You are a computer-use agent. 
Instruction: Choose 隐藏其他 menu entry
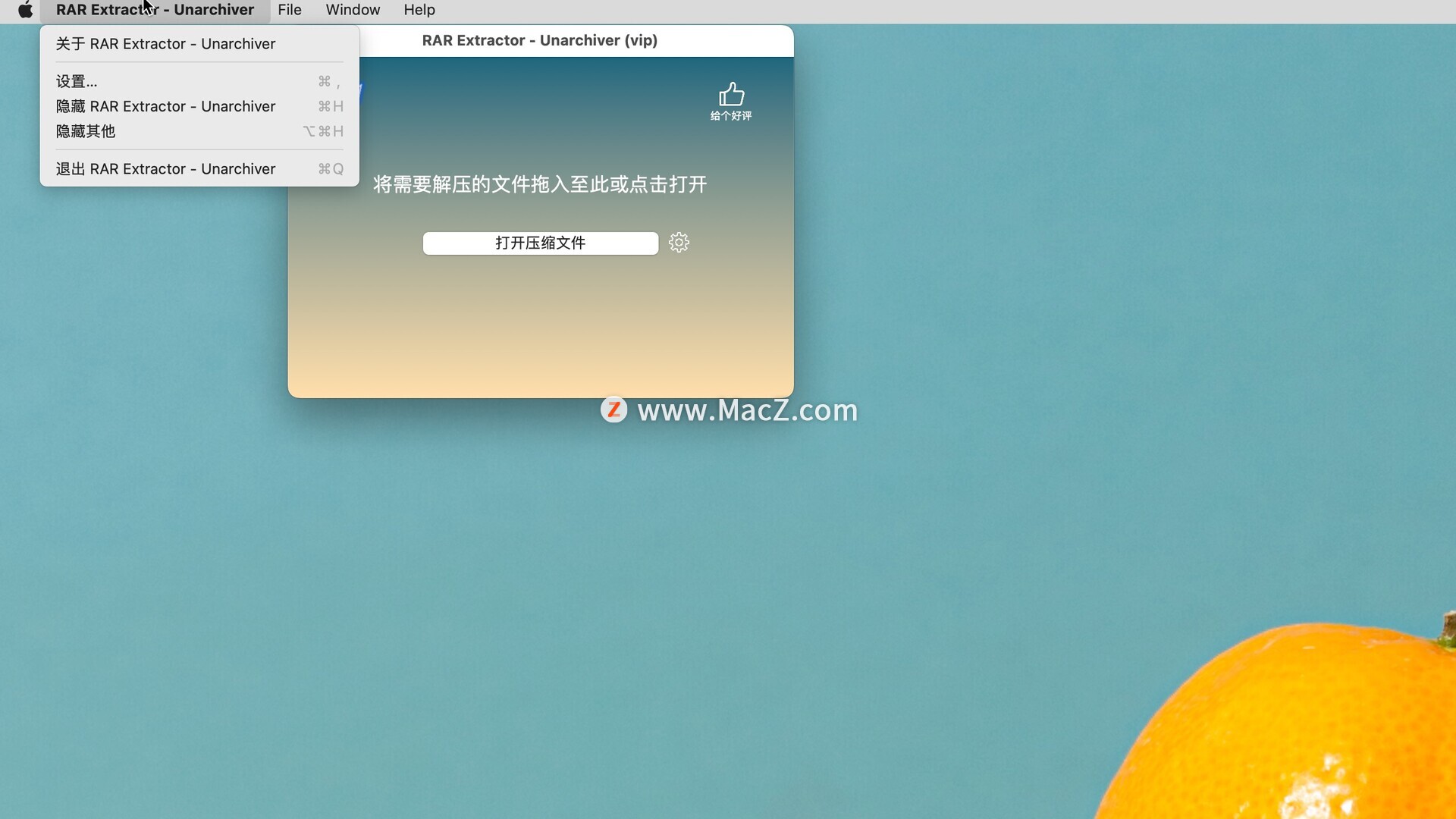pos(199,132)
